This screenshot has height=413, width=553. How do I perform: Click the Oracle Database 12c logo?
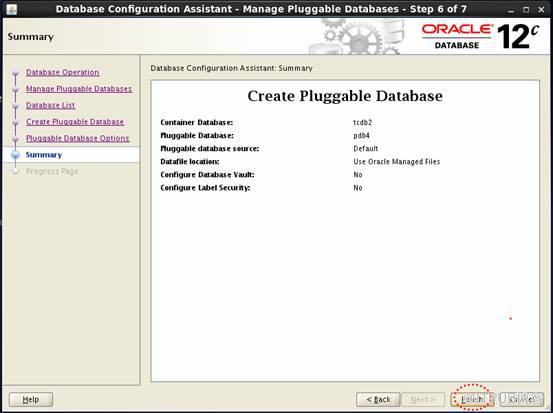(x=480, y=37)
